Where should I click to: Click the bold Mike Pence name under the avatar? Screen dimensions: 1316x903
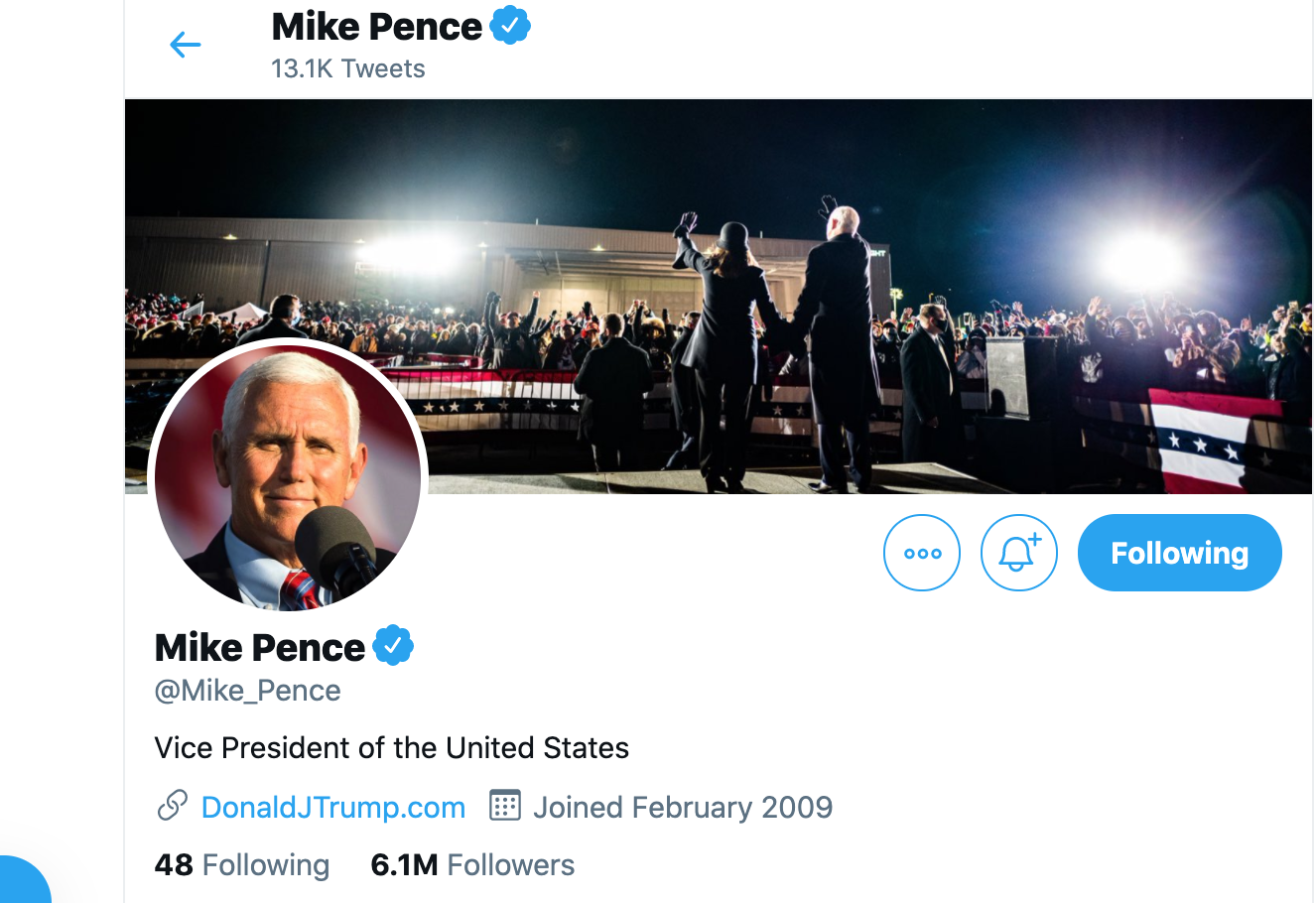(x=260, y=648)
